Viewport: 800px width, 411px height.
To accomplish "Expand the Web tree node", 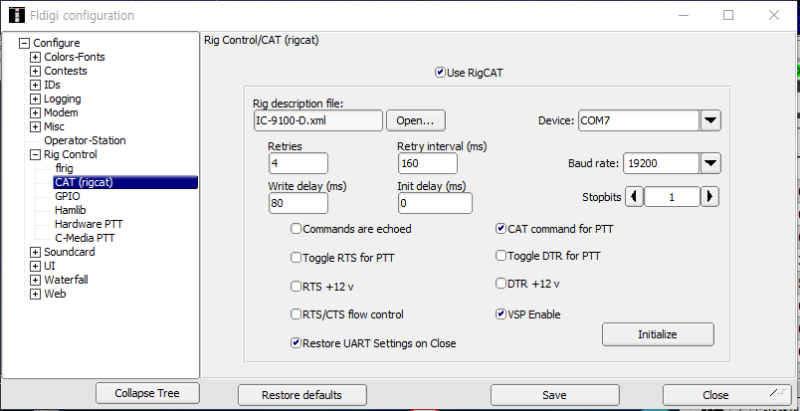I will [35, 294].
